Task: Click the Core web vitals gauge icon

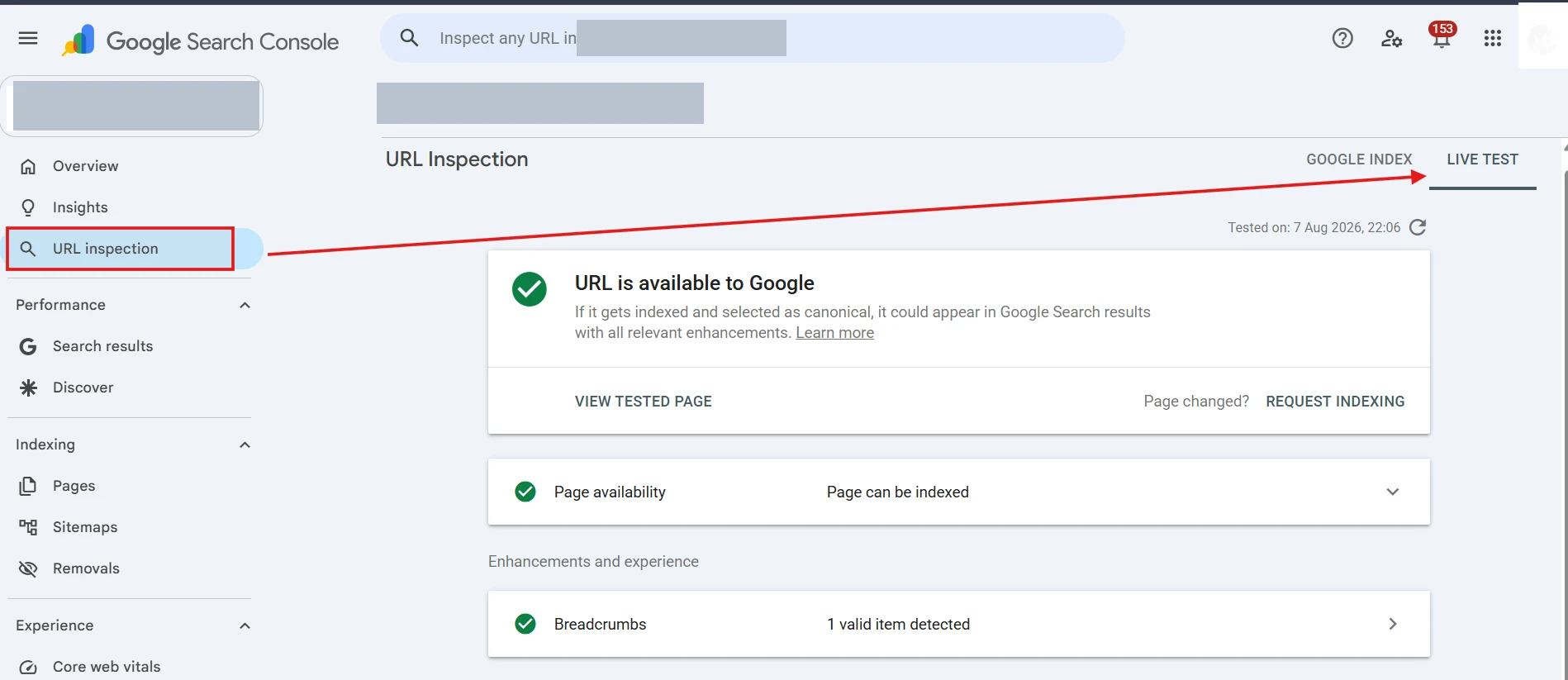Action: click(28, 667)
